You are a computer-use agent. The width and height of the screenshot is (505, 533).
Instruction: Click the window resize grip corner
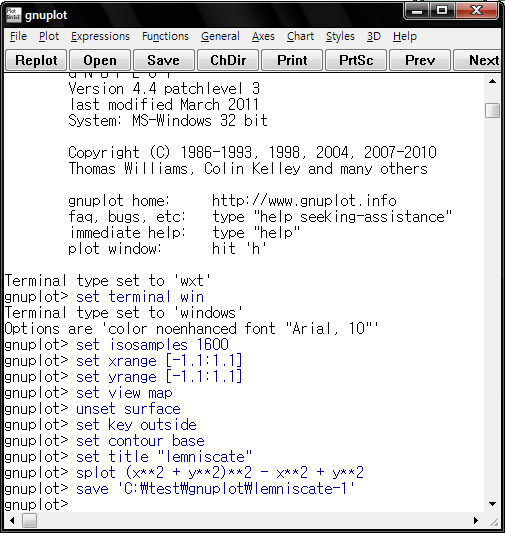493,521
